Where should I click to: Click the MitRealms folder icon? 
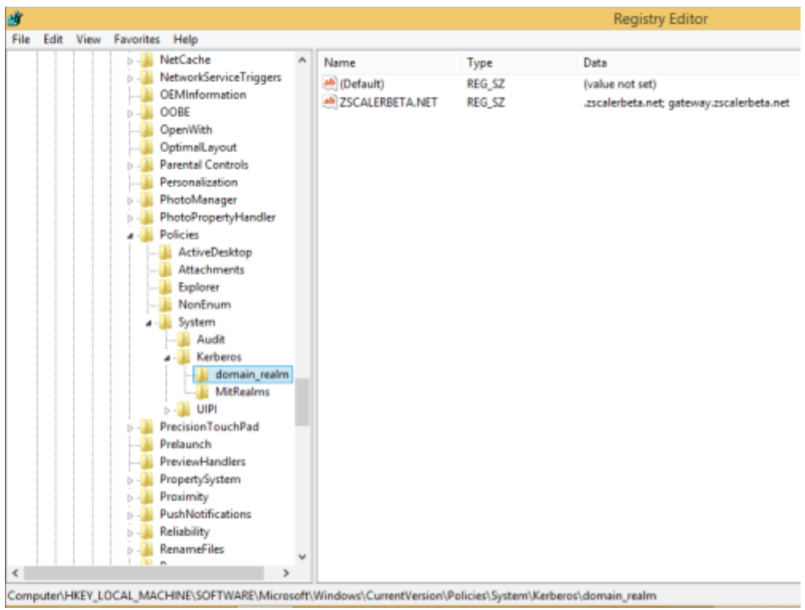tap(203, 392)
